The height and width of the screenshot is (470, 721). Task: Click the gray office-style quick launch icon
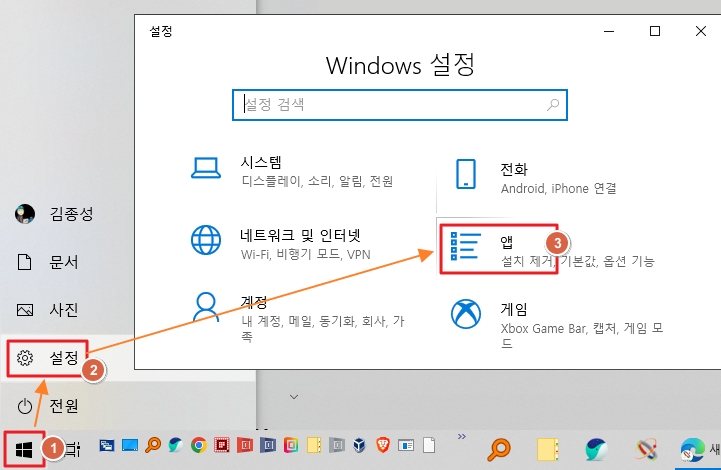point(337,445)
